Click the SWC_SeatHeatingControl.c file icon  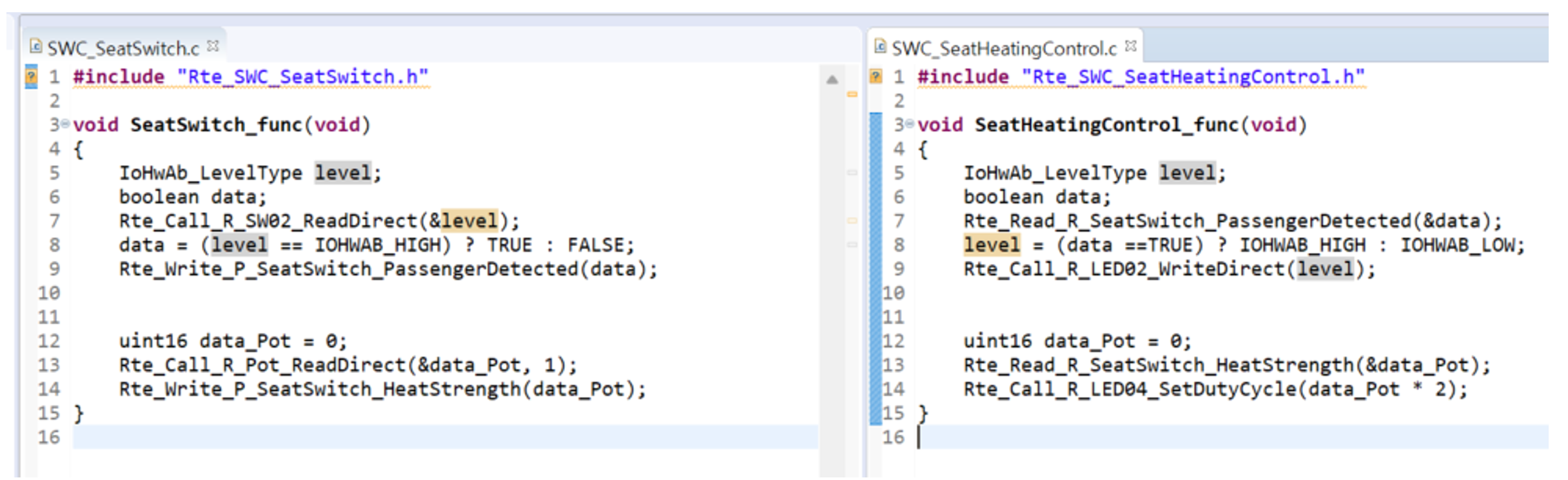[880, 47]
